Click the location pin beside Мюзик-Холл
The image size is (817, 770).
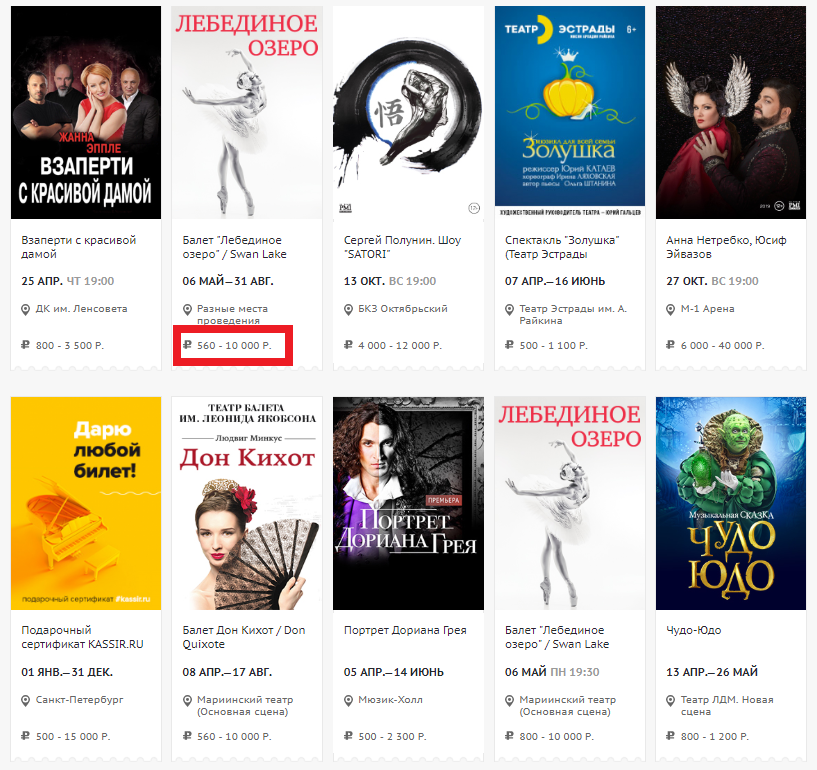[348, 701]
